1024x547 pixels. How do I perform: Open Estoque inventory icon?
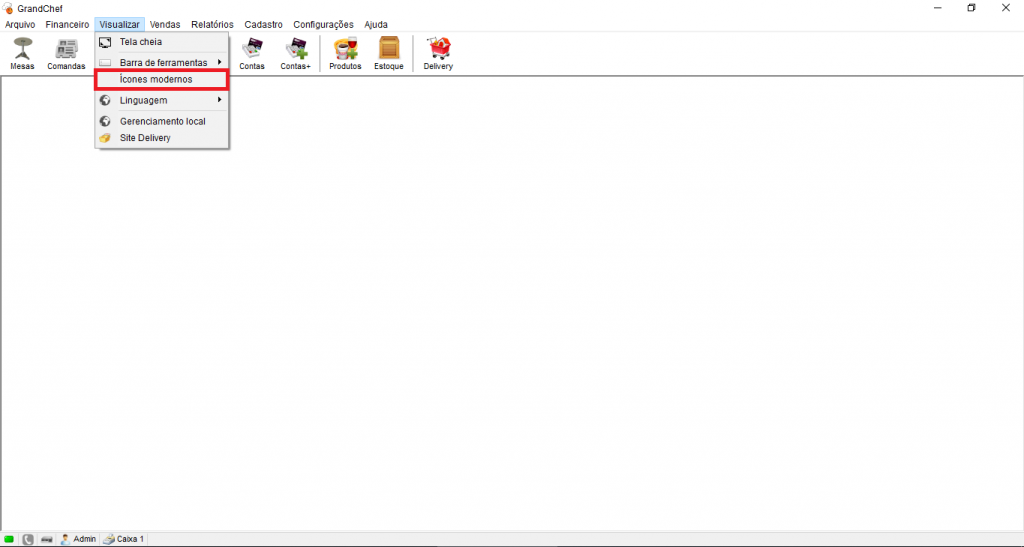click(x=389, y=53)
